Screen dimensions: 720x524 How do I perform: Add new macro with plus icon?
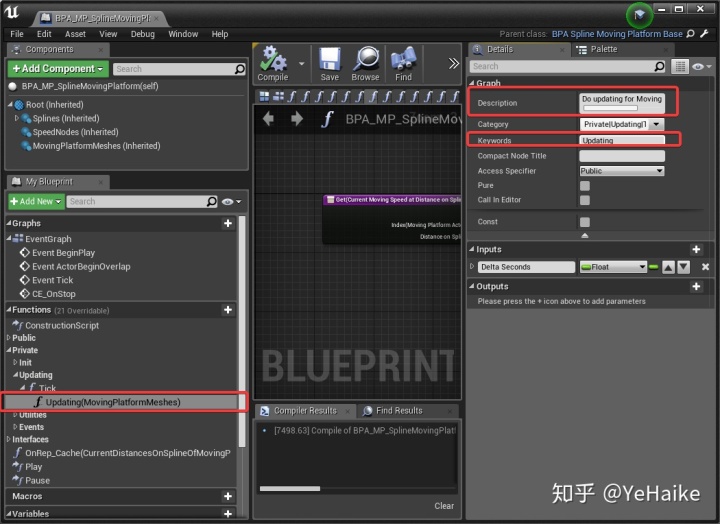(228, 496)
